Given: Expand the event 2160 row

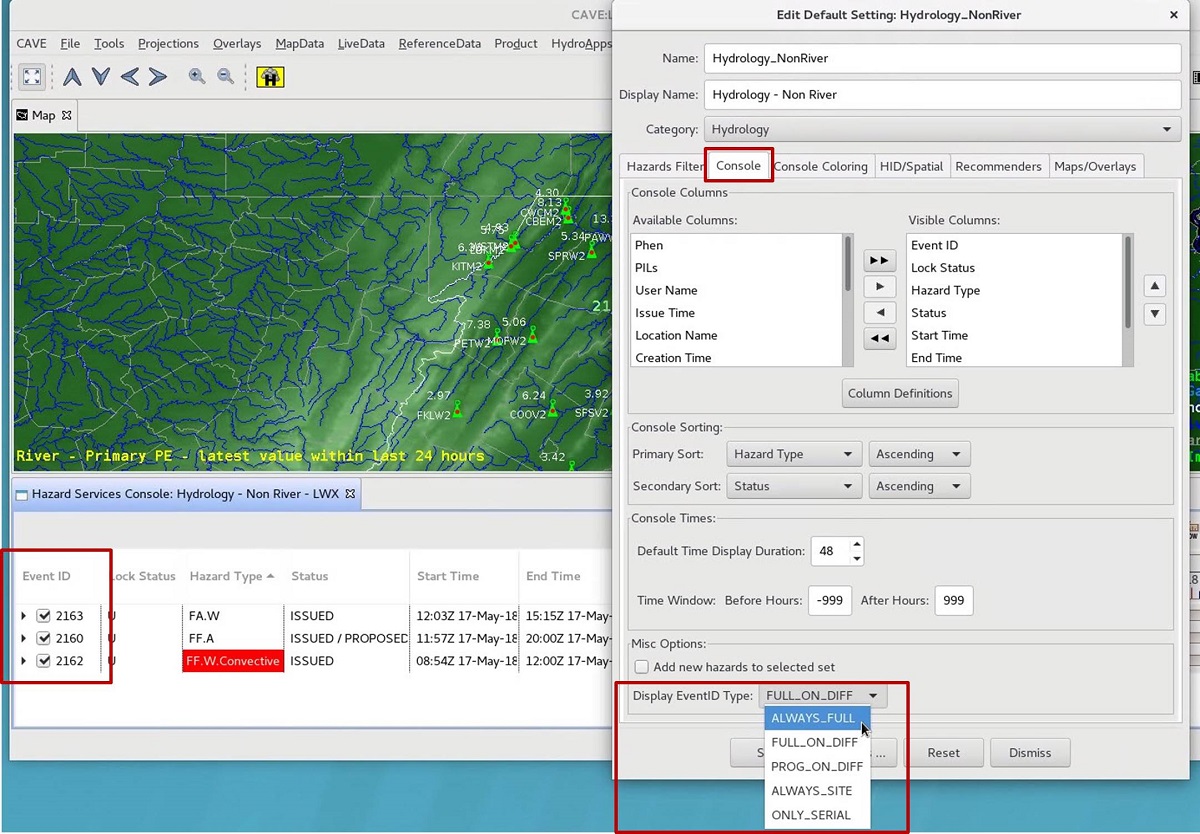Looking at the screenshot, I should coord(24,638).
